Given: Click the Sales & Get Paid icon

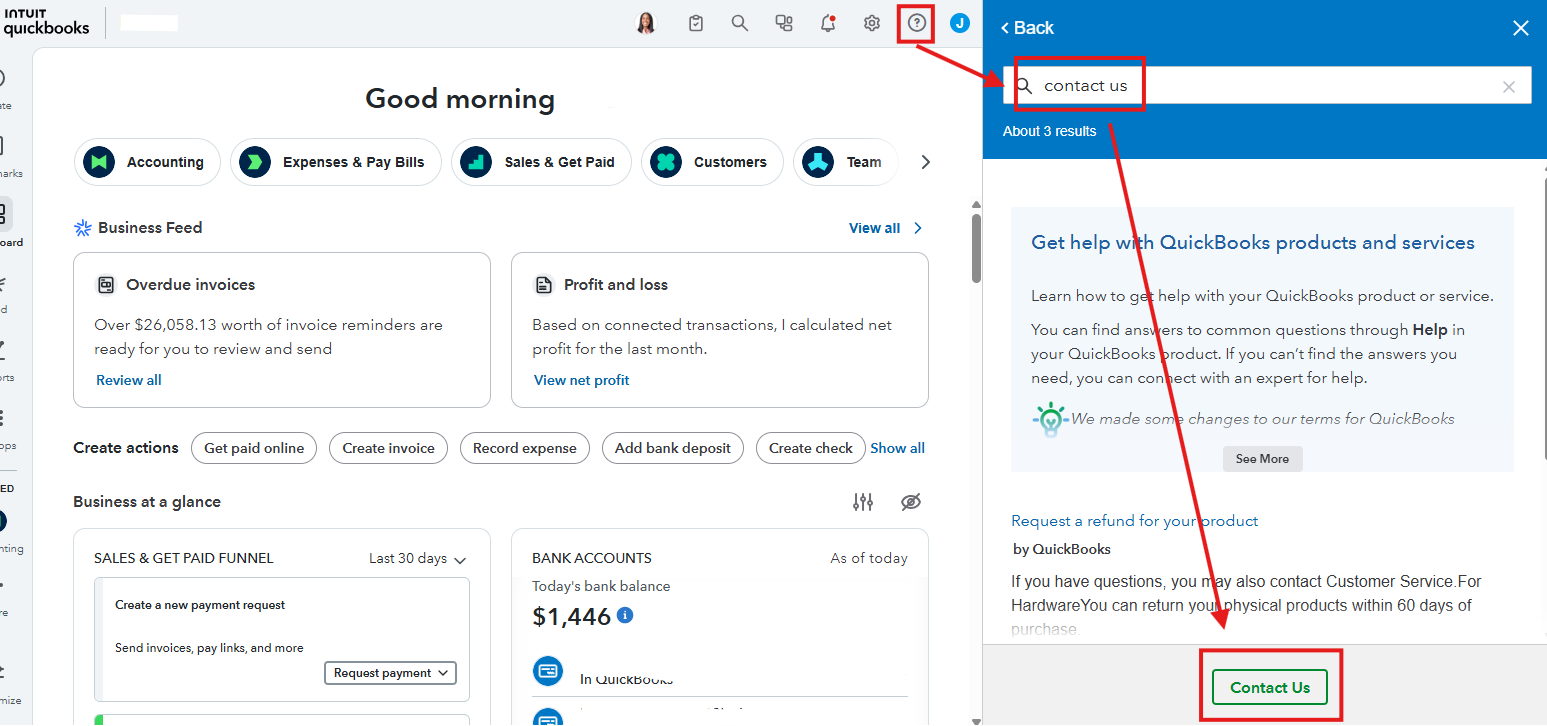Looking at the screenshot, I should (x=476, y=162).
